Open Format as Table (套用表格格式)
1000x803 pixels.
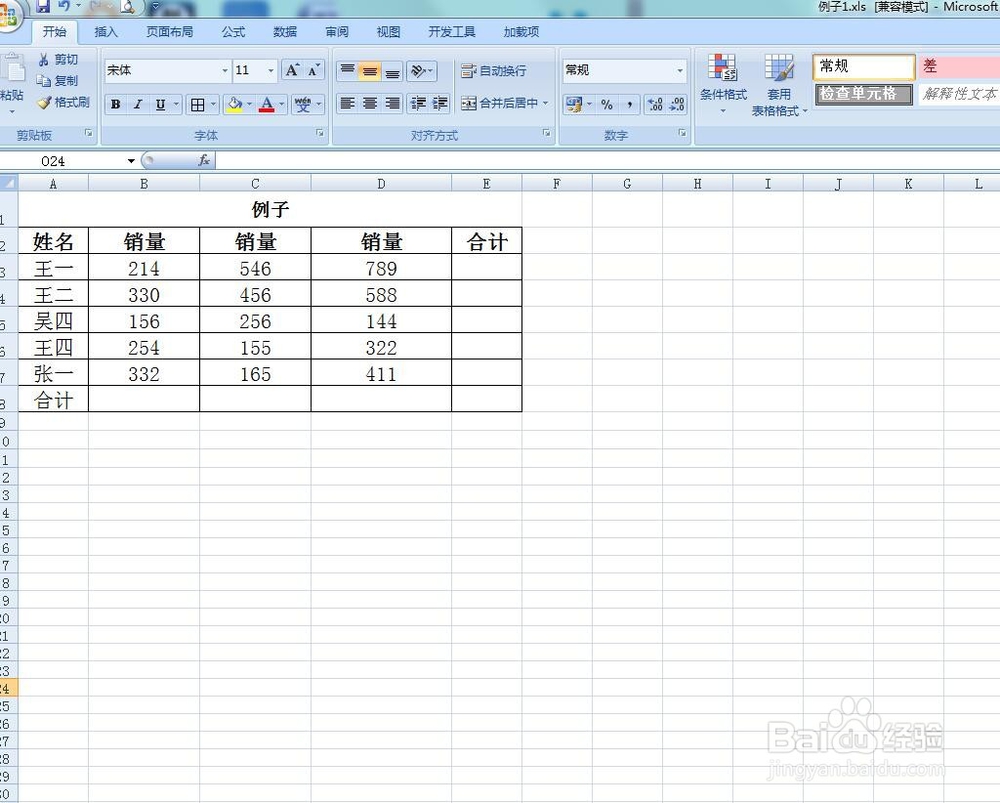coord(779,85)
